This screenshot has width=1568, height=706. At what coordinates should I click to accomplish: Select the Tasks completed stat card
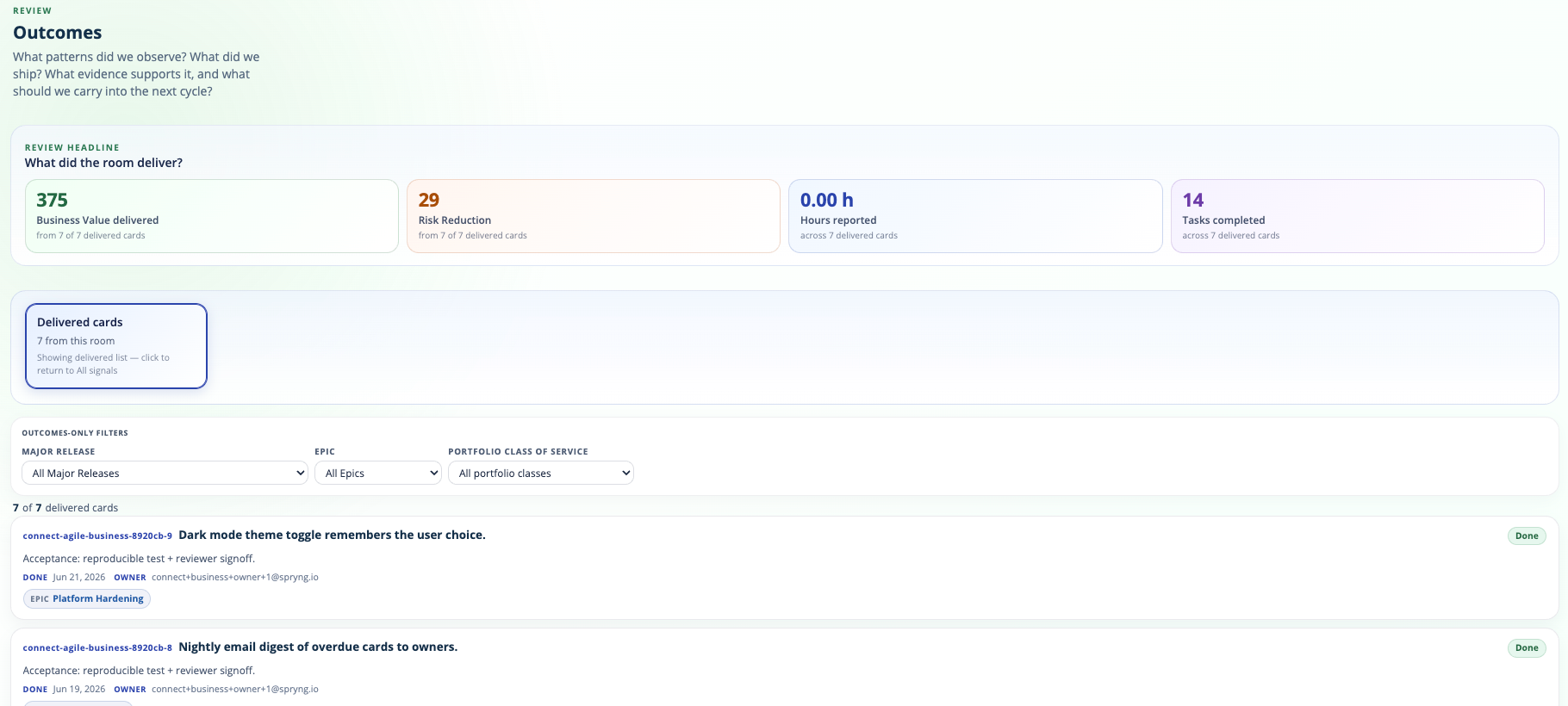[1358, 216]
